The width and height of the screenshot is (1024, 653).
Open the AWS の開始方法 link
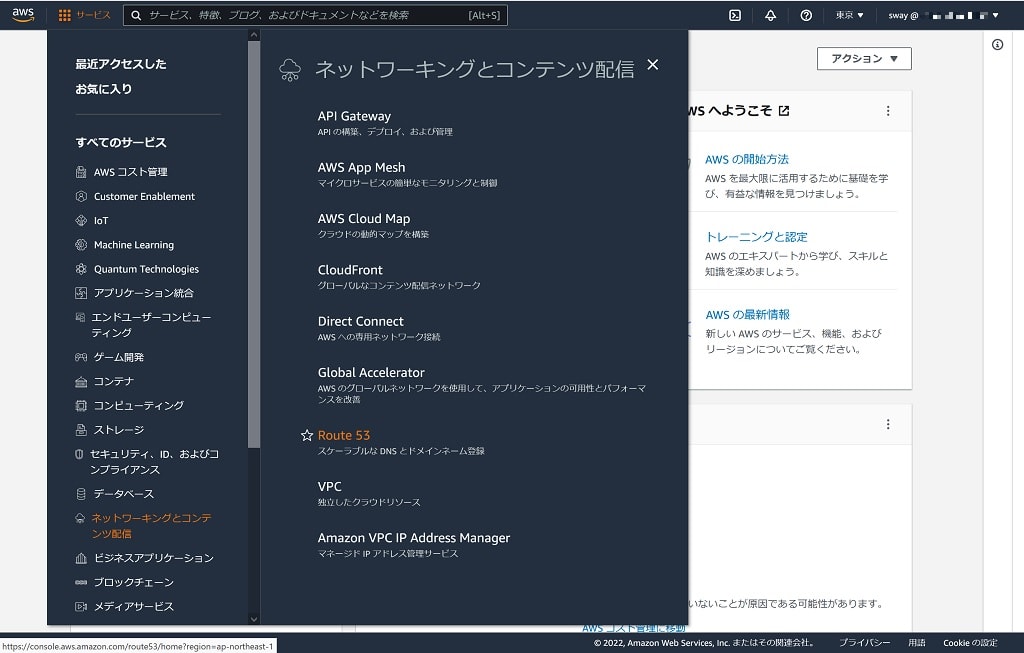tap(746, 159)
